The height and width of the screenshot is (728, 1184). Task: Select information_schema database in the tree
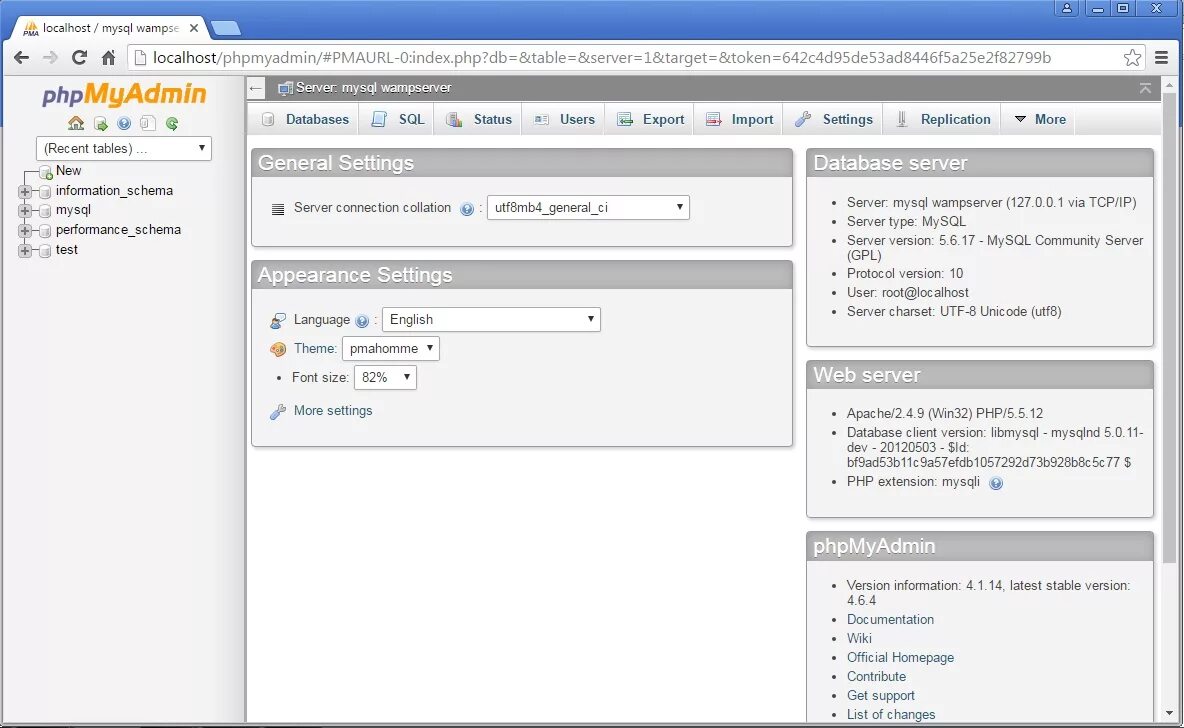(114, 191)
